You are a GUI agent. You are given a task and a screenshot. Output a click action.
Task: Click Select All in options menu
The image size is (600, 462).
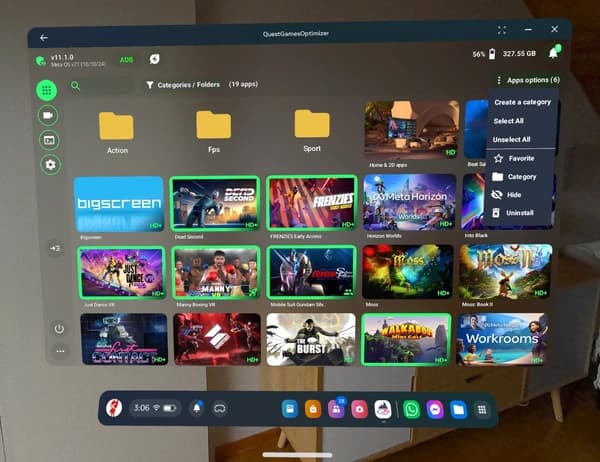coord(510,121)
